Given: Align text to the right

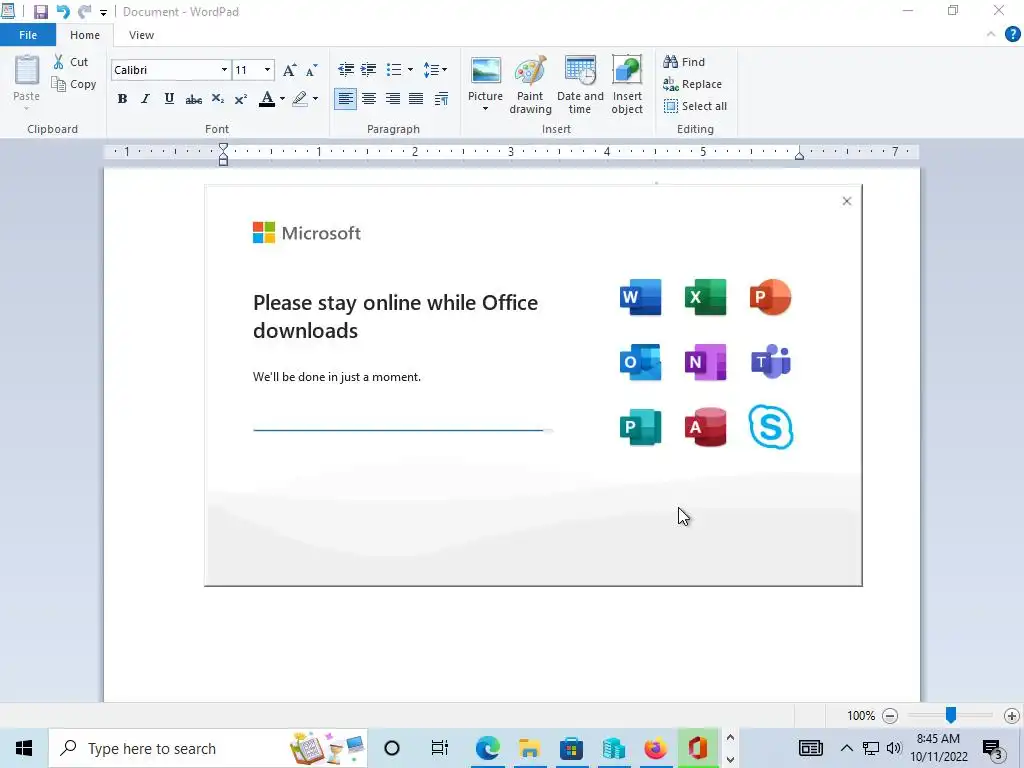Looking at the screenshot, I should coord(392,99).
